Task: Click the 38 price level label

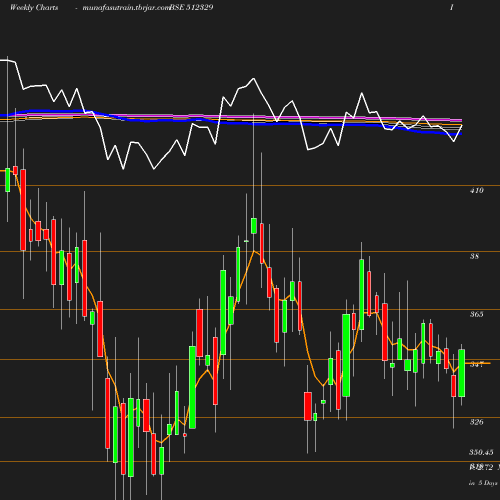Action: tap(474, 256)
